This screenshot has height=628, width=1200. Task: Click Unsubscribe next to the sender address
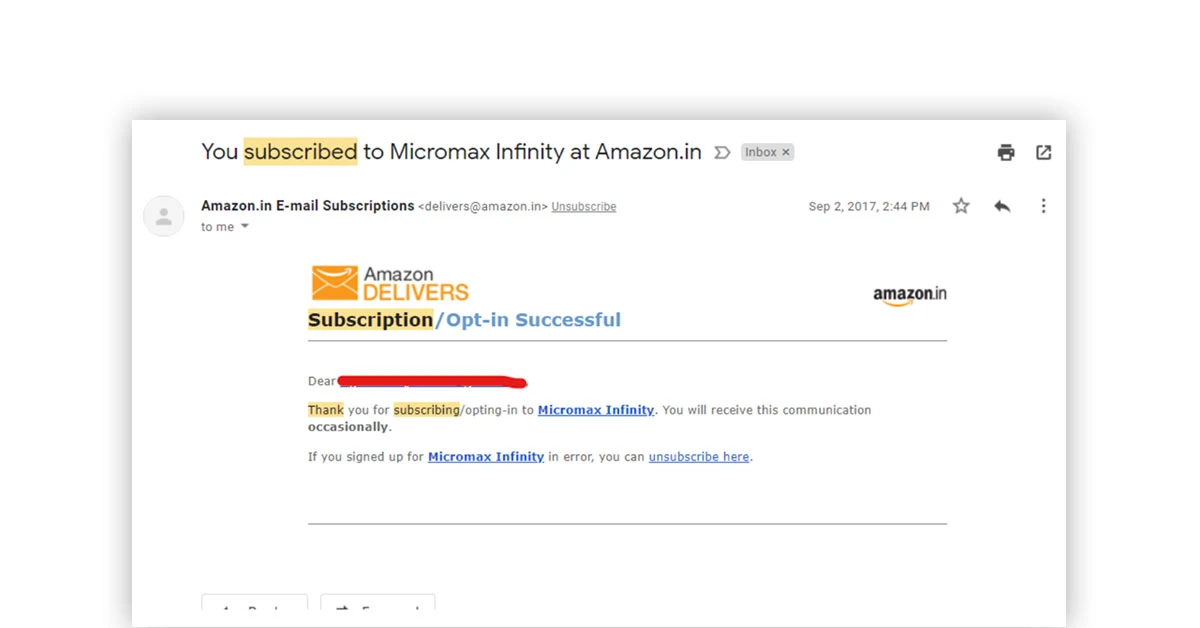click(x=583, y=207)
